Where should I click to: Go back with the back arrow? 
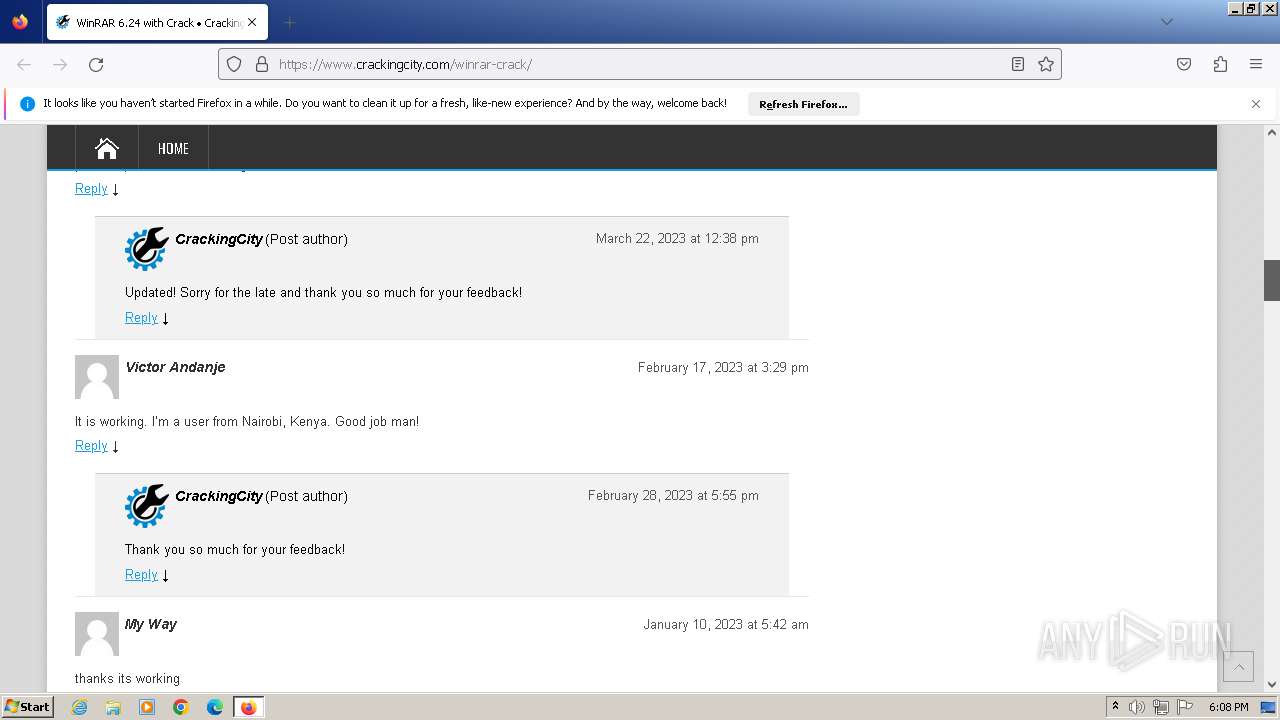[24, 64]
